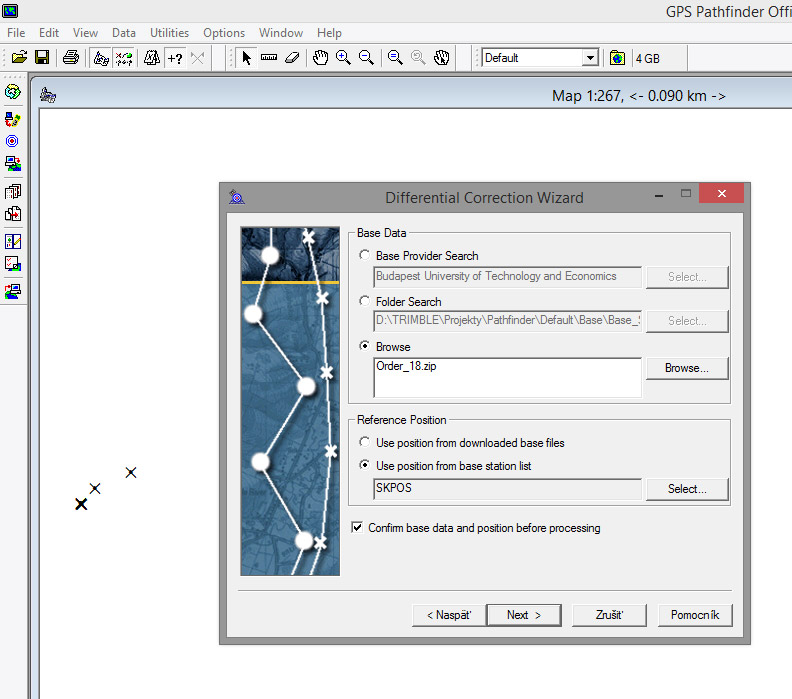The height and width of the screenshot is (699, 792).
Task: Click the Position Properties +? icon
Action: coord(175,58)
